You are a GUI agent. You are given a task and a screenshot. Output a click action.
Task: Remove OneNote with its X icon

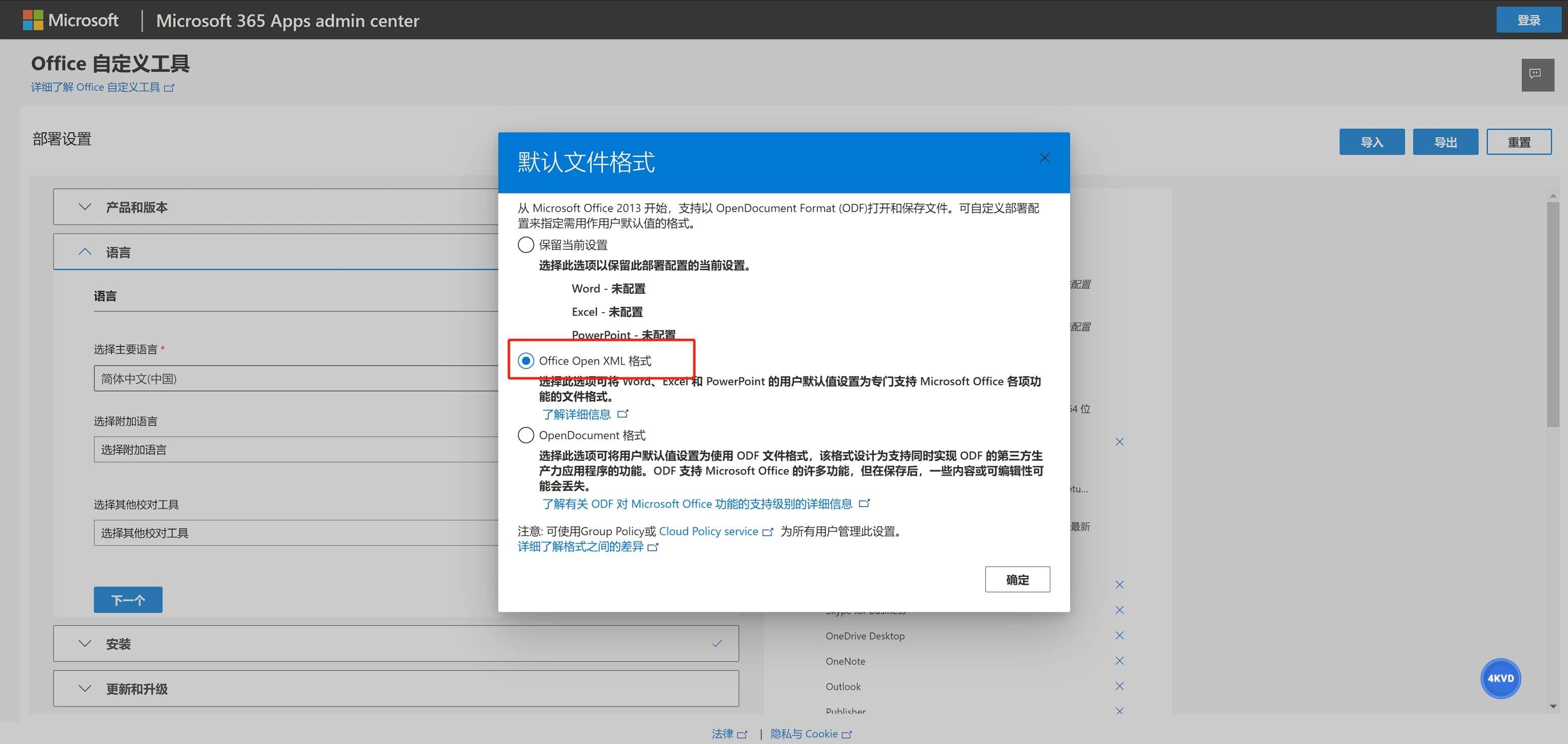click(x=1119, y=660)
